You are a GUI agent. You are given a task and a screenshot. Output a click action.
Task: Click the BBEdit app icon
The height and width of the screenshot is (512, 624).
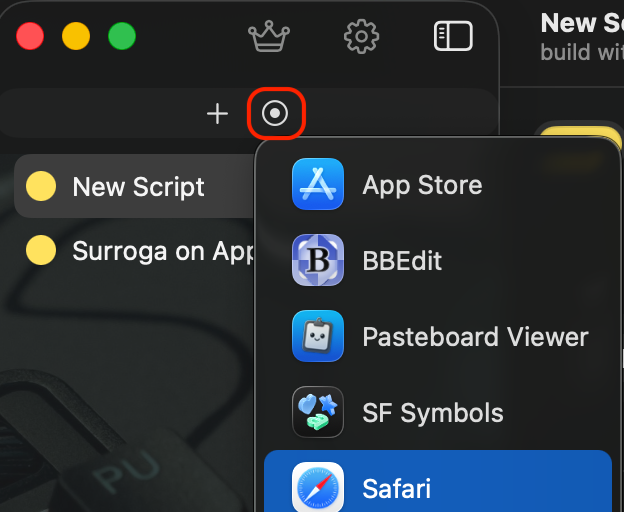318,260
